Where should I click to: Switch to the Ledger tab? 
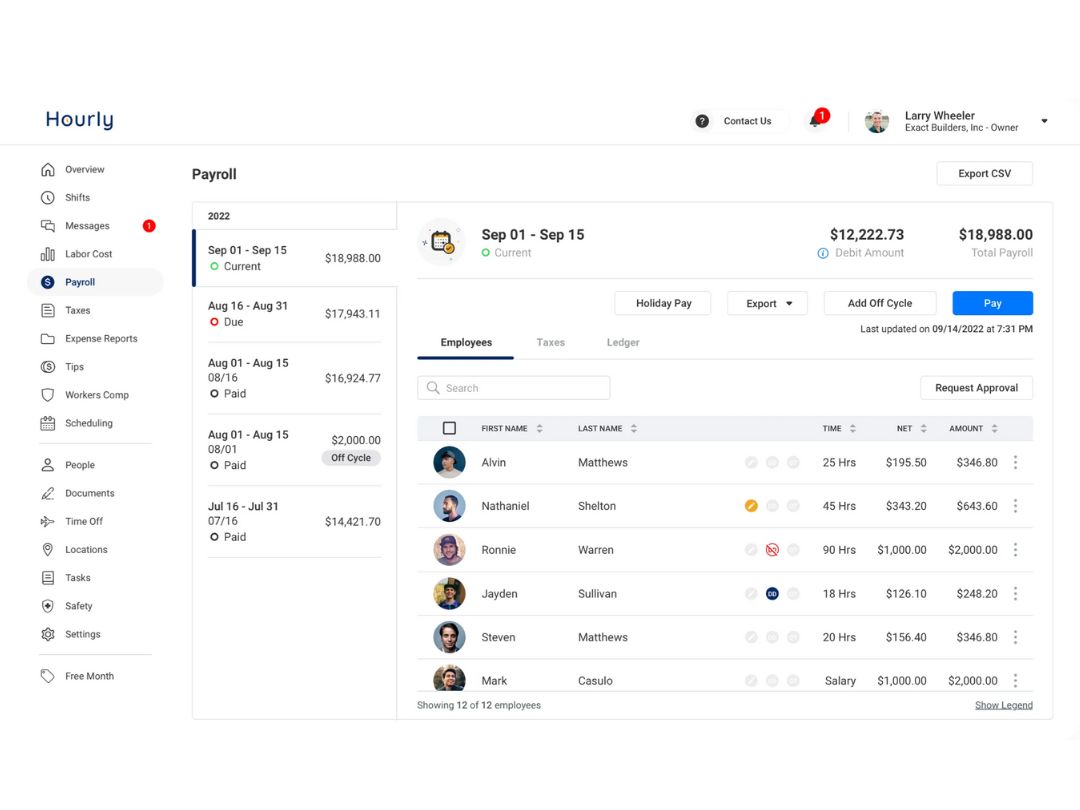(x=623, y=342)
